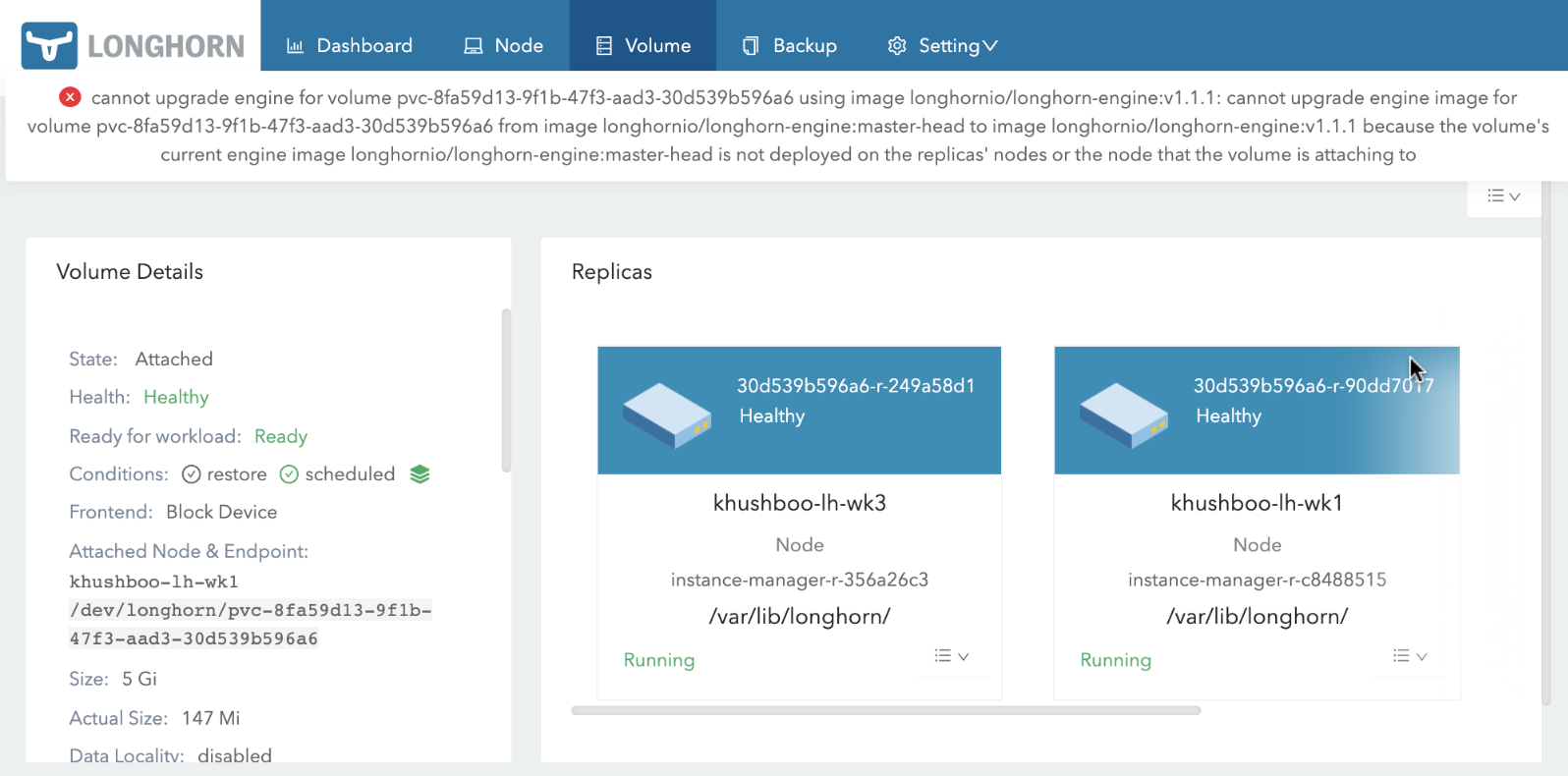Click the attached node khushboo-lh-wk1 in Volume Details
Image resolution: width=1568 pixels, height=776 pixels.
pyautogui.click(x=154, y=582)
